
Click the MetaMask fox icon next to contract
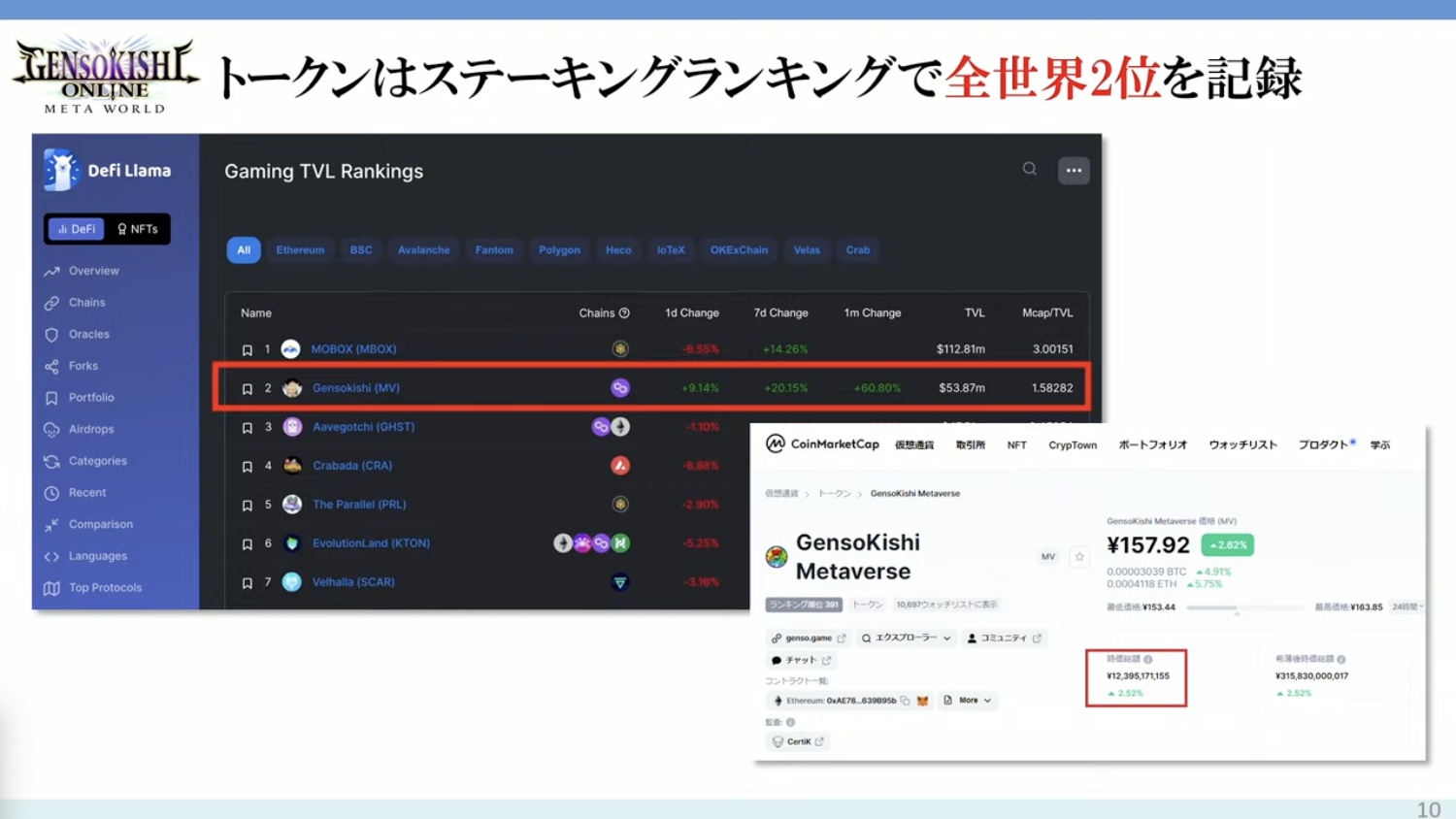(x=922, y=701)
